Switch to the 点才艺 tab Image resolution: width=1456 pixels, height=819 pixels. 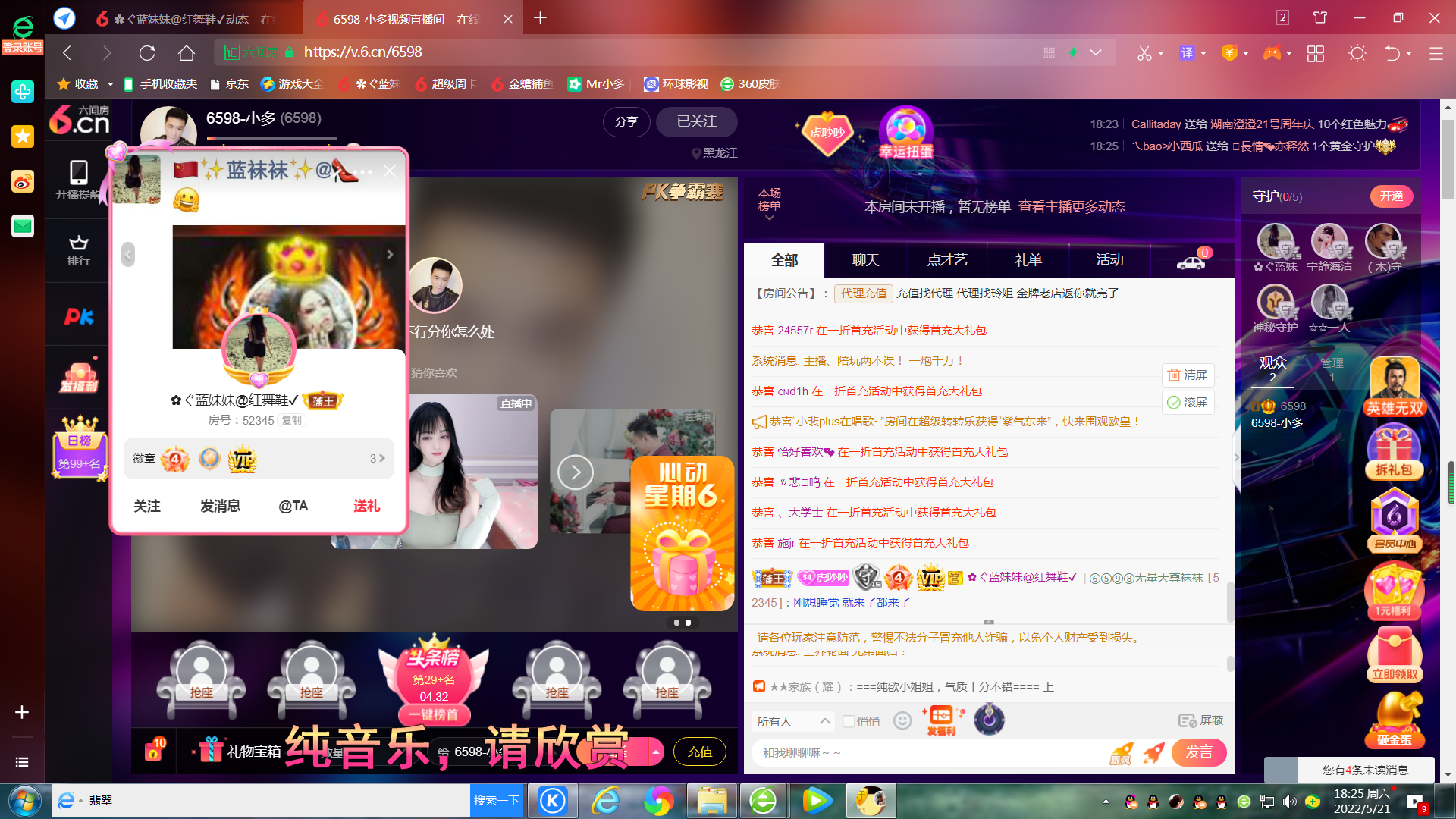click(947, 260)
